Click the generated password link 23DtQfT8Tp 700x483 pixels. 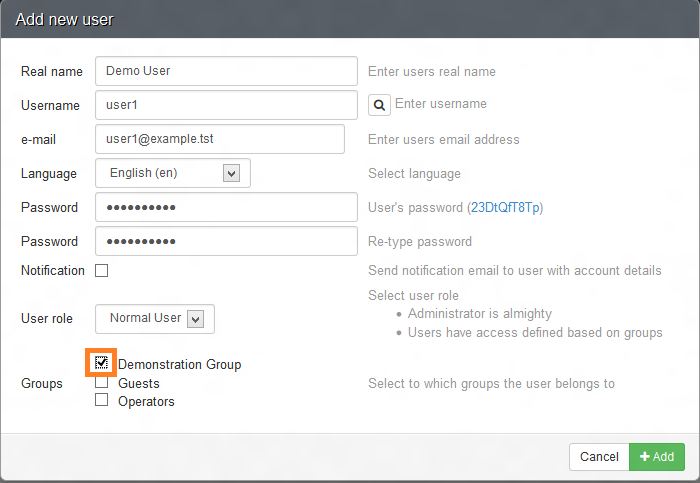tap(505, 208)
